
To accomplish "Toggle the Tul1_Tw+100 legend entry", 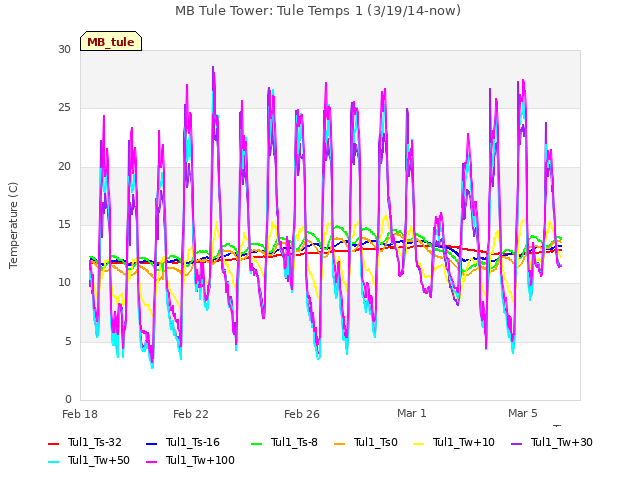I will point(190,460).
